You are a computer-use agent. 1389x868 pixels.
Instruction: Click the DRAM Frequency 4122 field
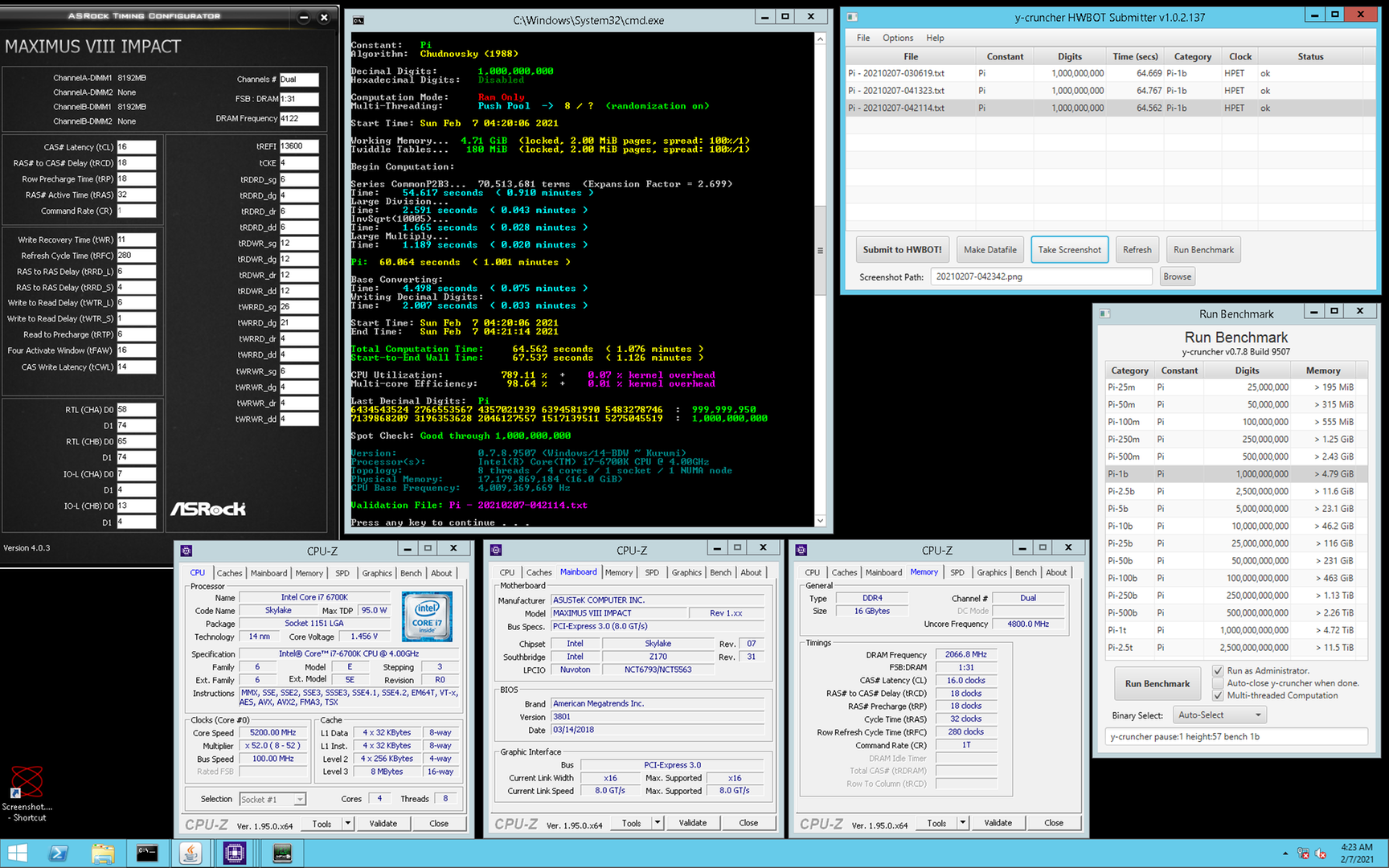[x=299, y=118]
